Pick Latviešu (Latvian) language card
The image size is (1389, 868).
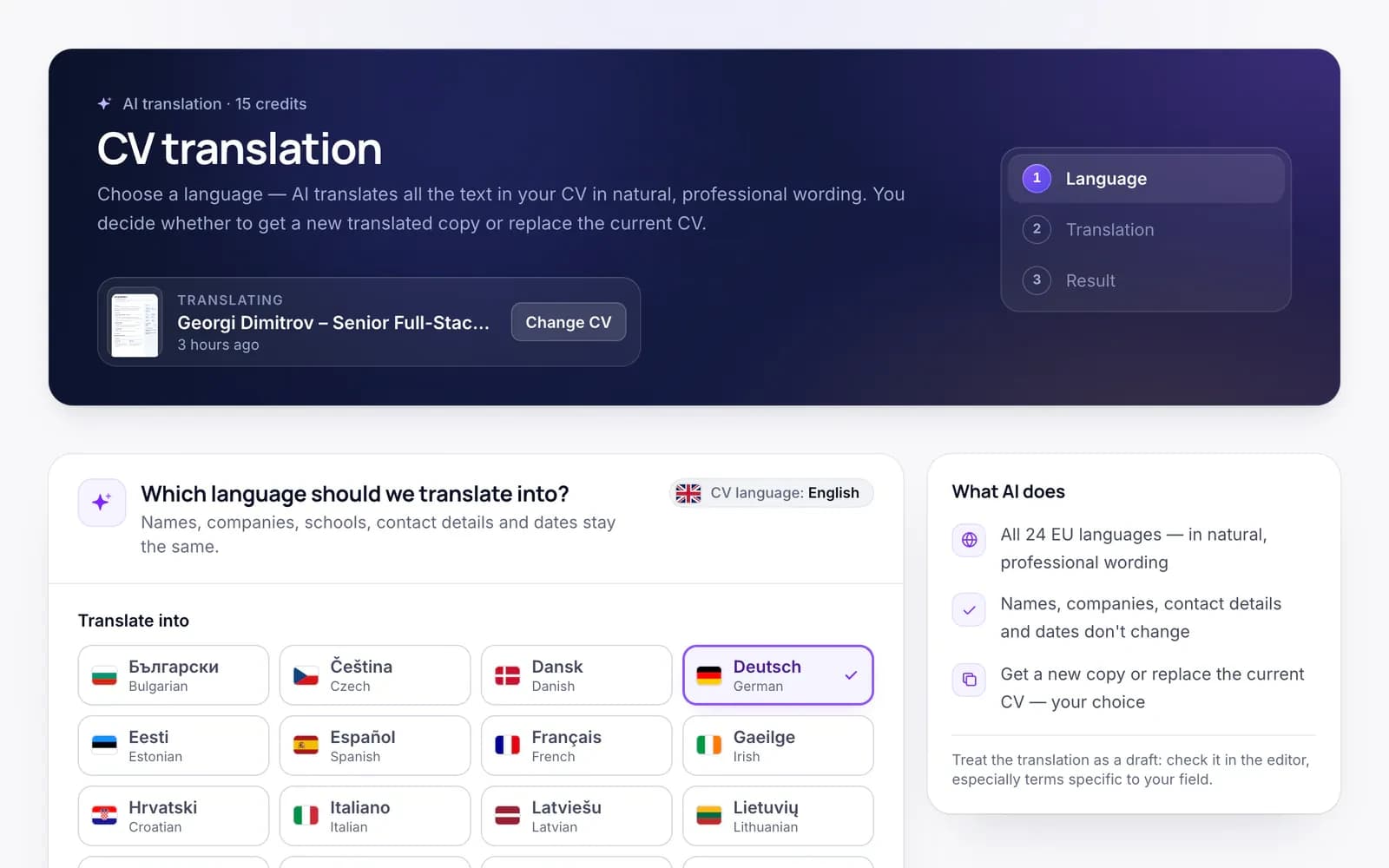[576, 816]
